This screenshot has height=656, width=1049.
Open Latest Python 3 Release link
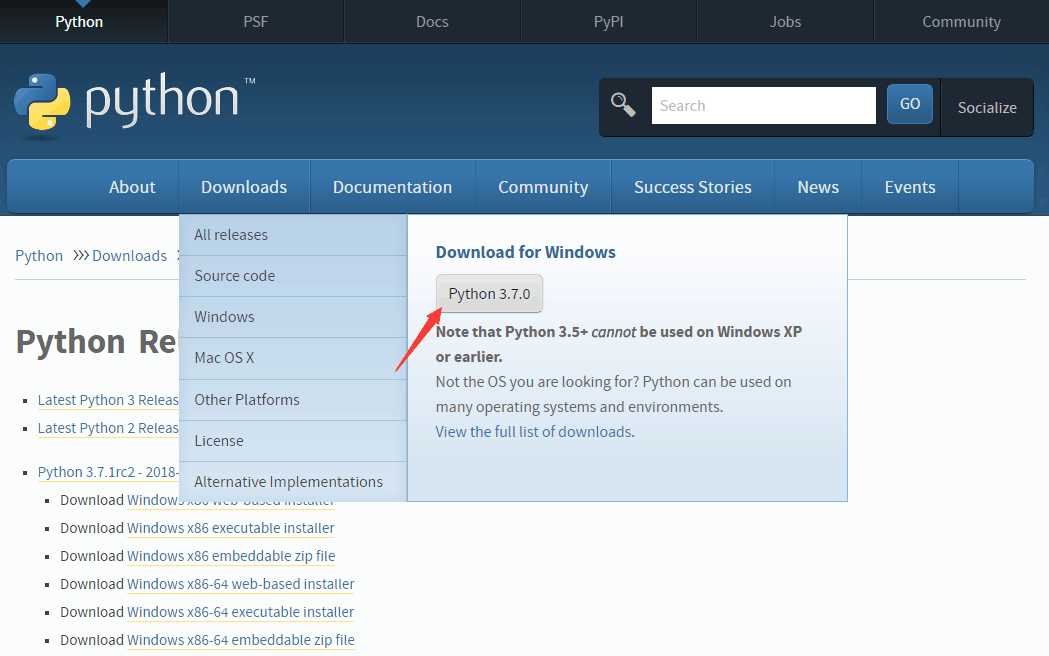click(108, 400)
